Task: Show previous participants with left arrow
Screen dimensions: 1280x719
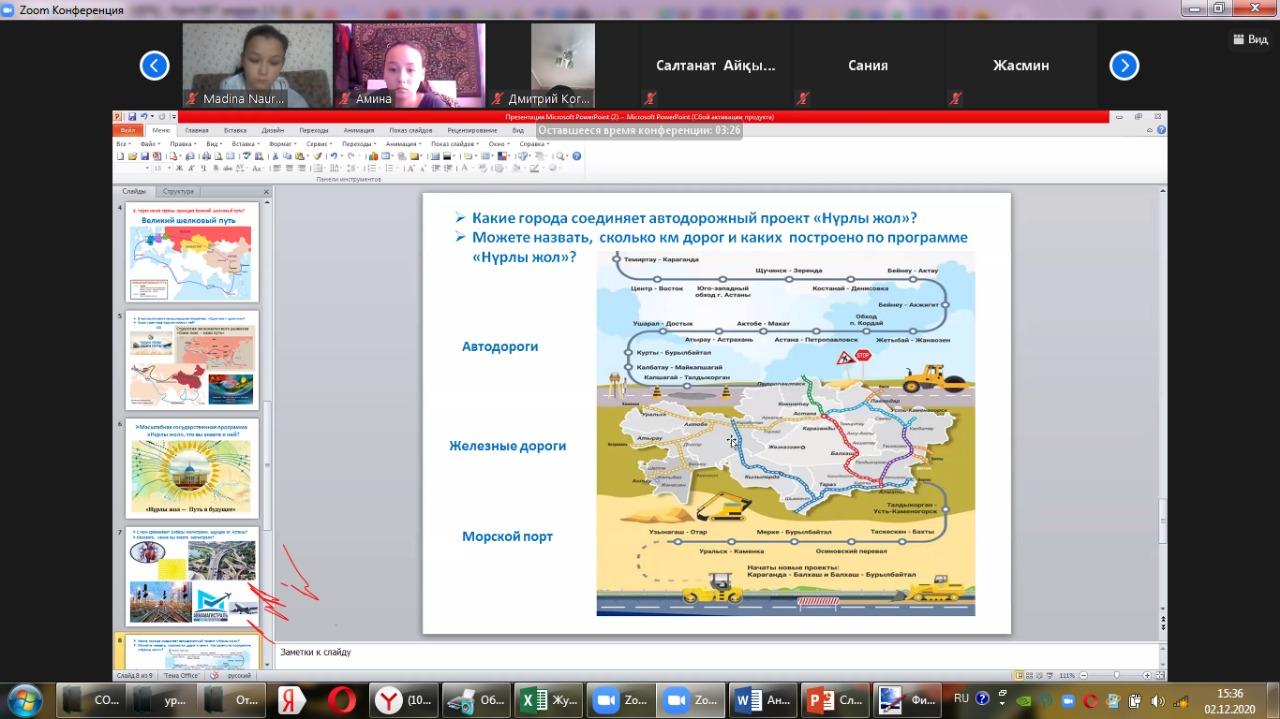Action: (154, 66)
